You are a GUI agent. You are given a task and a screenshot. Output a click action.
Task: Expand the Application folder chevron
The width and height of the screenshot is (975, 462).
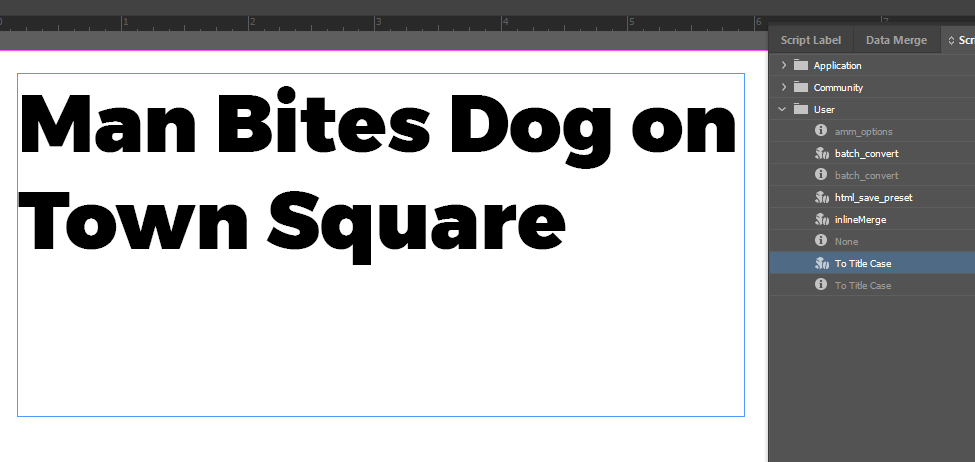[x=783, y=65]
